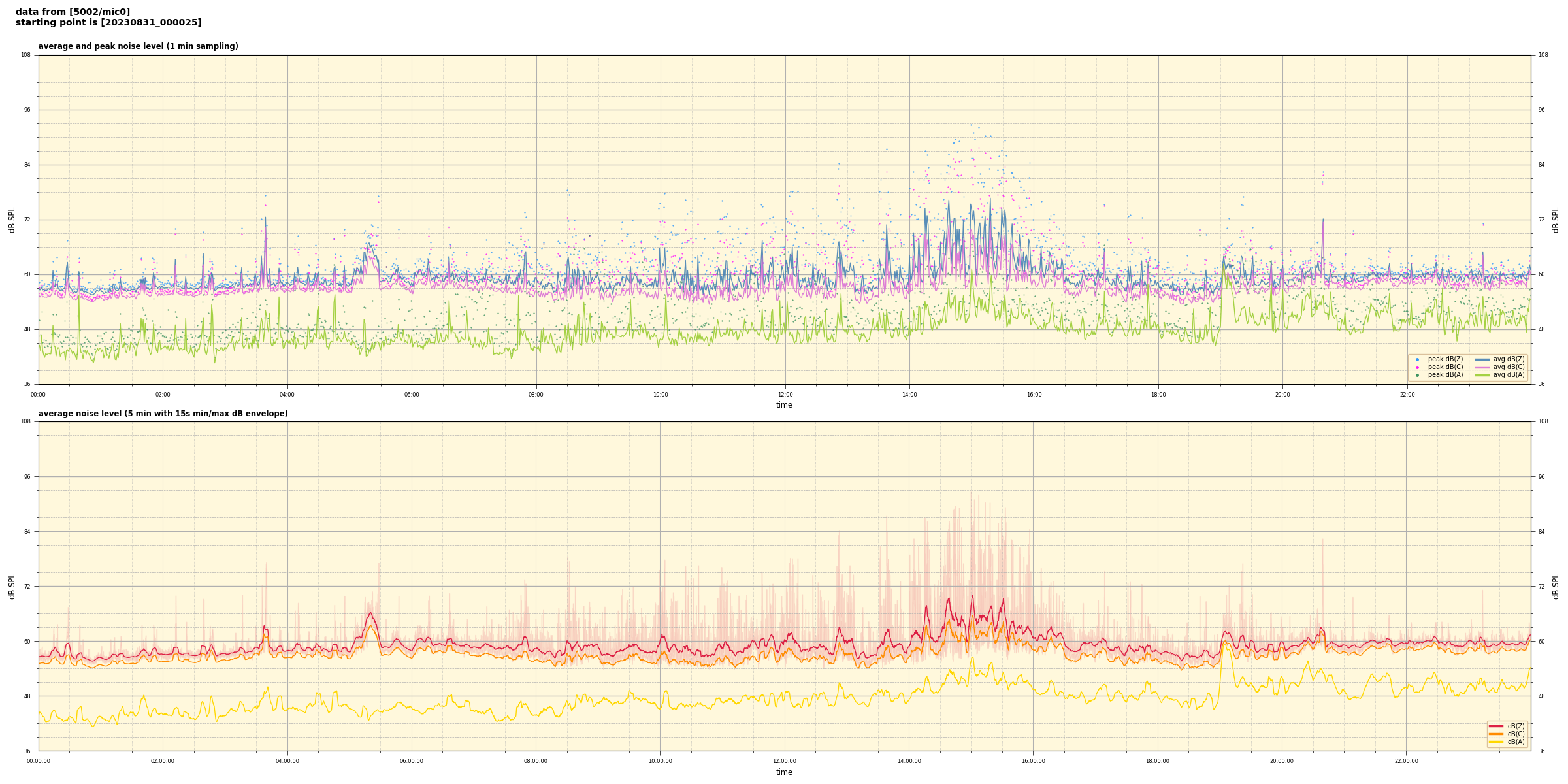Click the 16:00 tick label on top chart
Image resolution: width=1568 pixels, height=784 pixels.
point(1034,395)
